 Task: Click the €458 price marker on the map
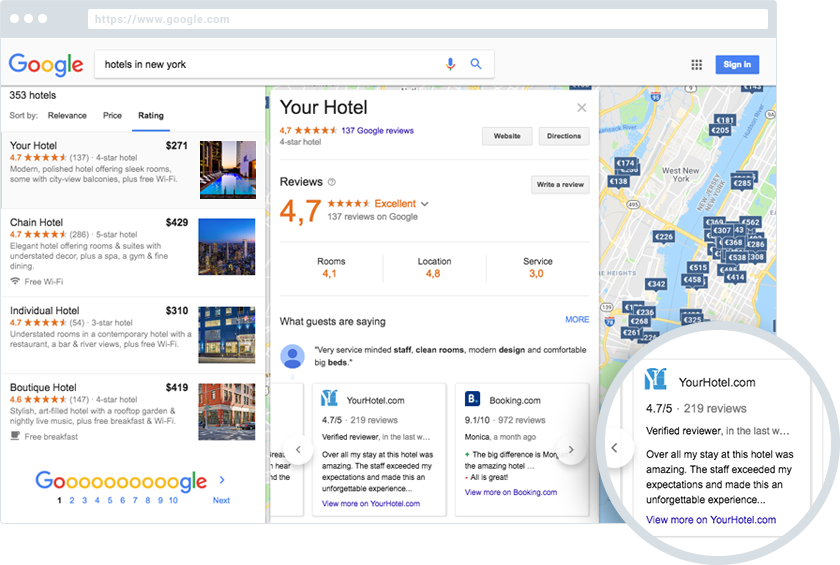point(692,280)
